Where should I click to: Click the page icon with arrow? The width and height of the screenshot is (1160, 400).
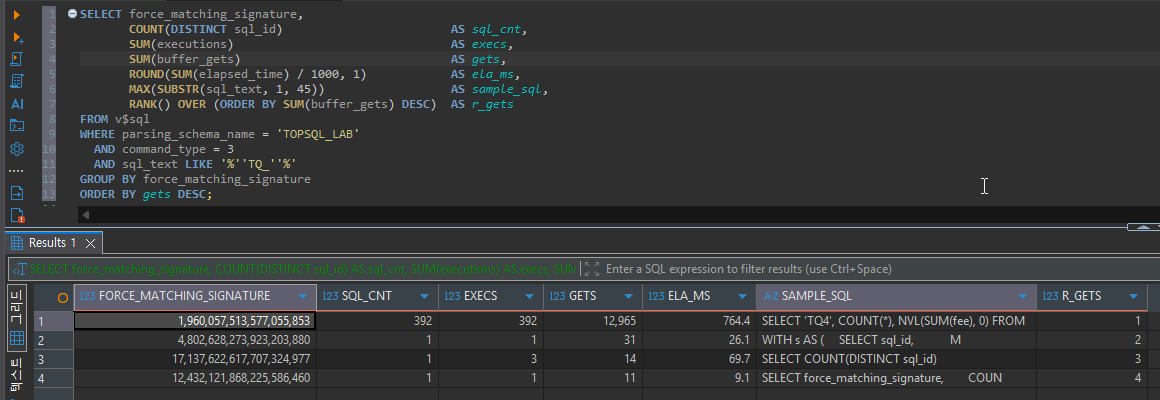tap(17, 193)
